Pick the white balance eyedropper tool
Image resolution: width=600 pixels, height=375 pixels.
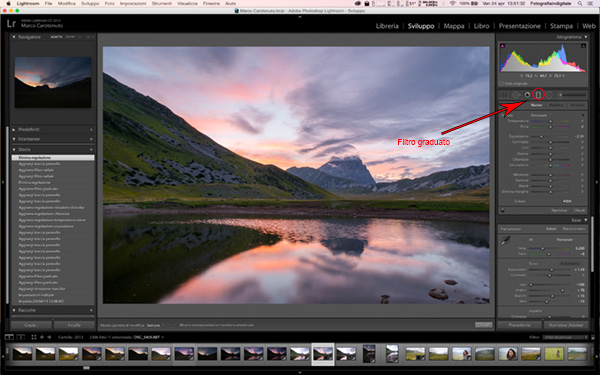point(506,241)
